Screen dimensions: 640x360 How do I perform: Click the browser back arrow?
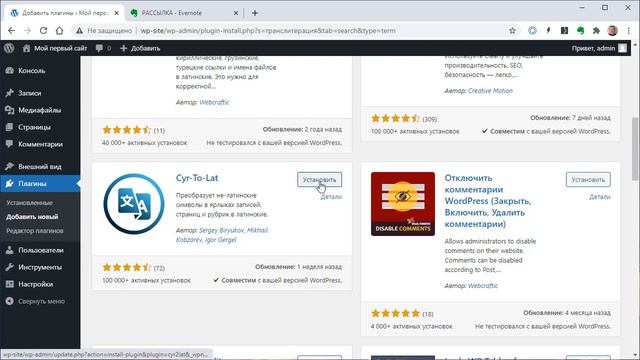(11, 31)
